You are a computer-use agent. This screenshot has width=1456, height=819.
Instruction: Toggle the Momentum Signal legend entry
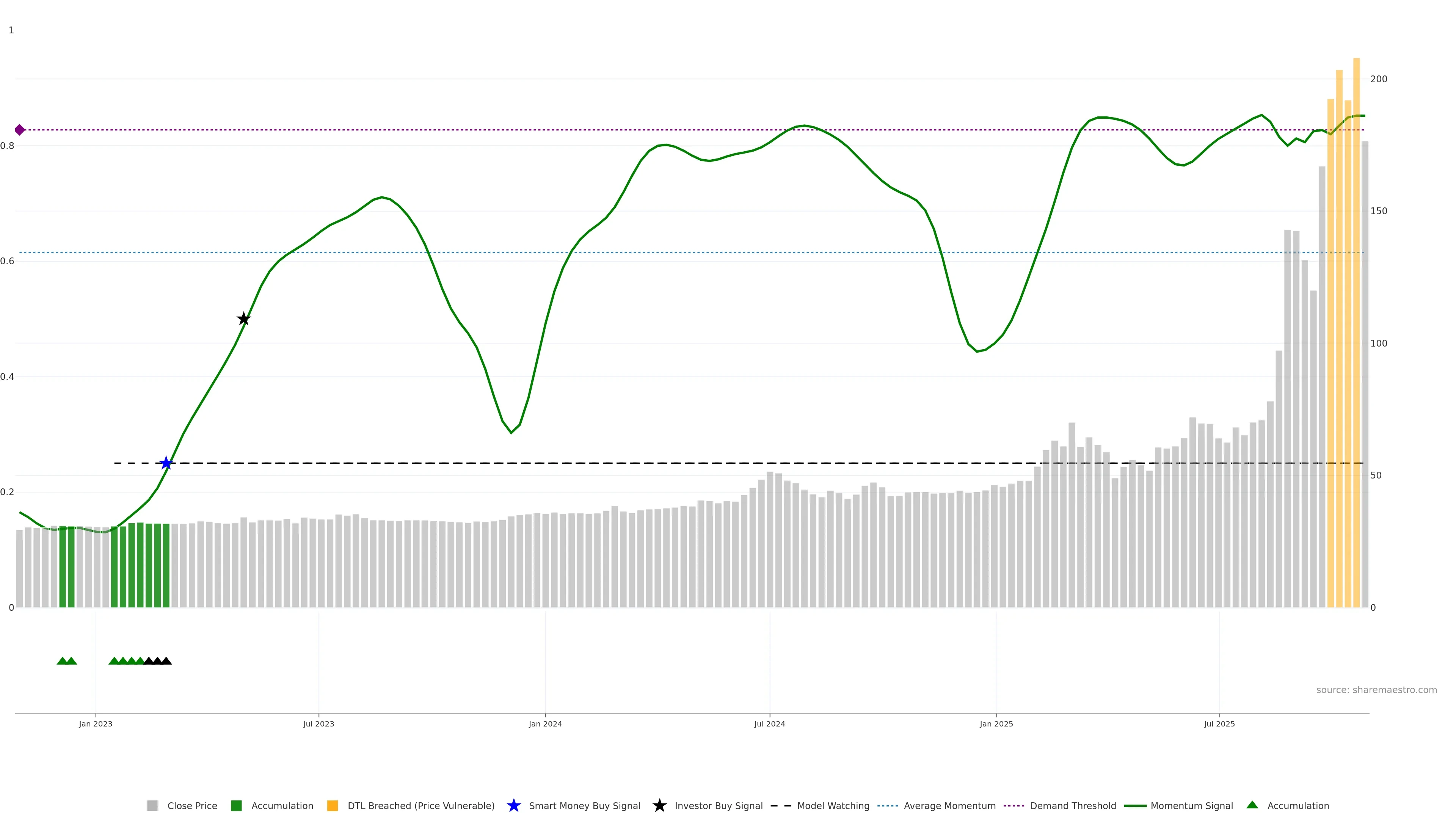(1191, 806)
